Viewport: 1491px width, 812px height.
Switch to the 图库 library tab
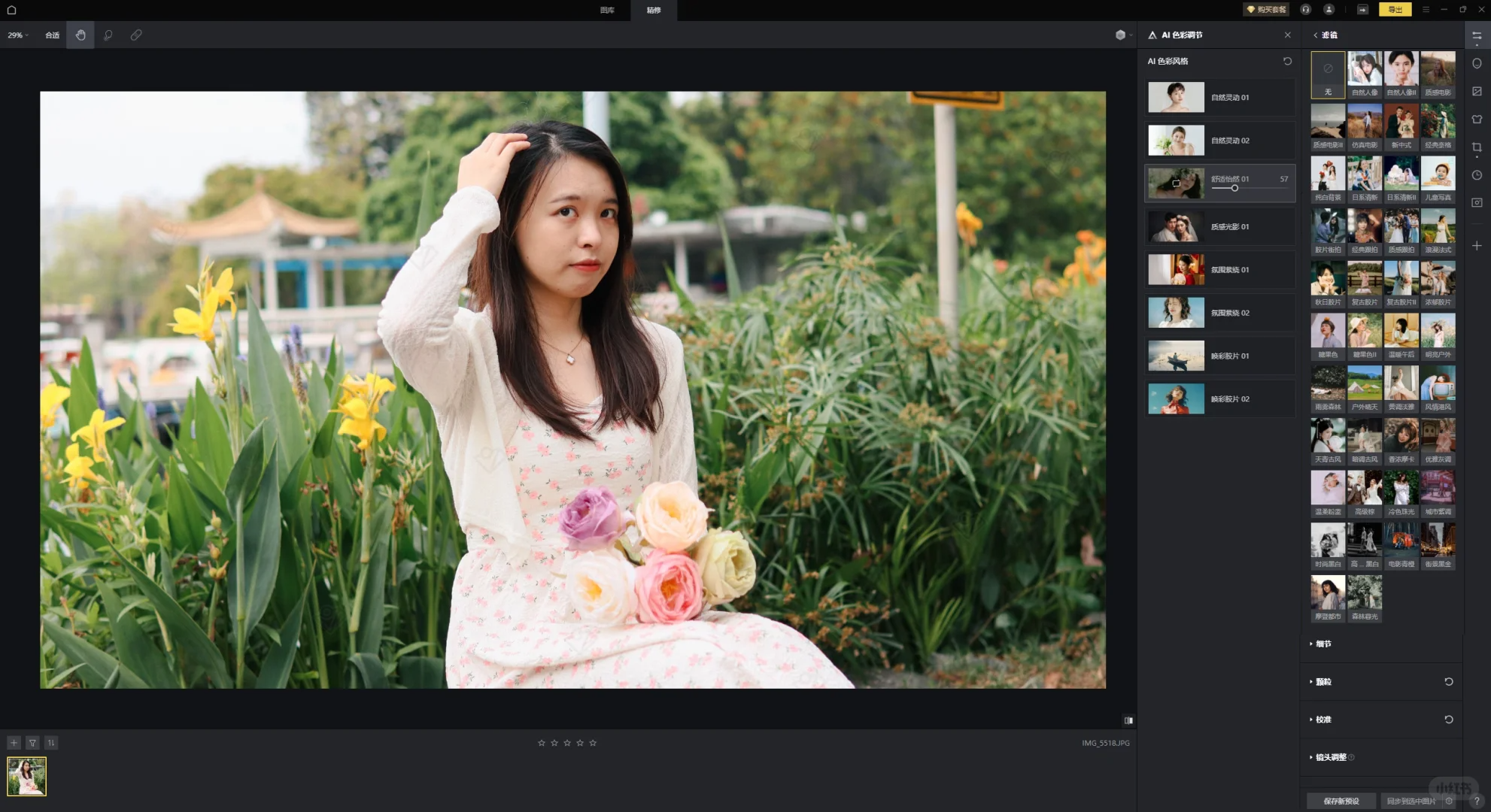coord(607,10)
